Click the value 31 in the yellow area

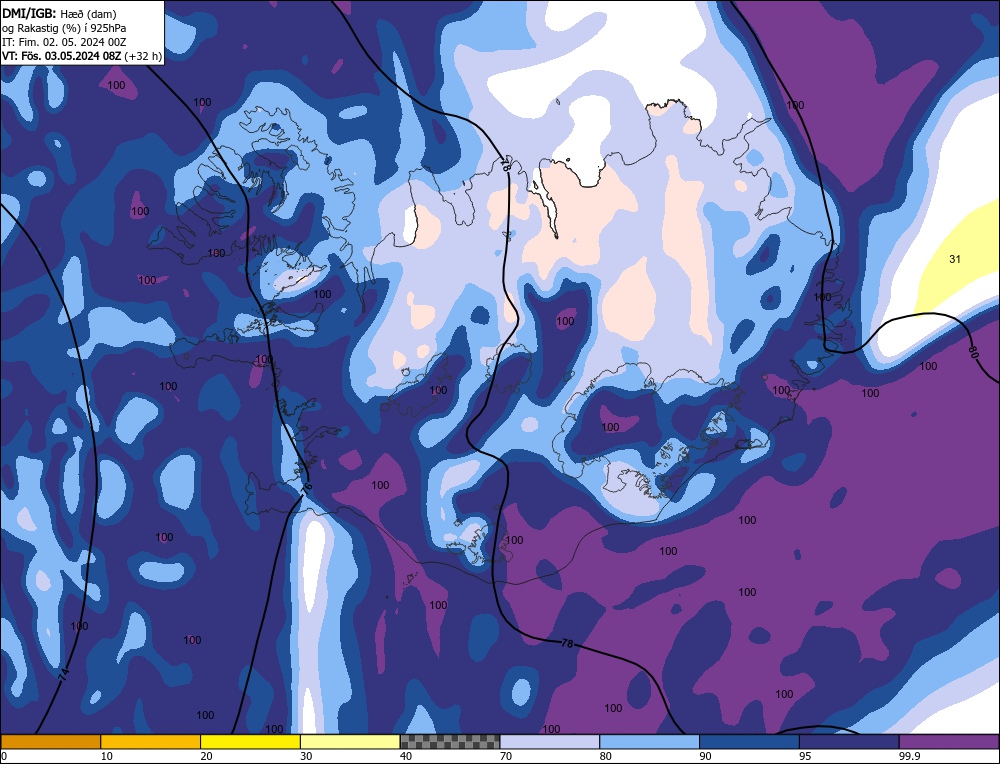pos(955,259)
